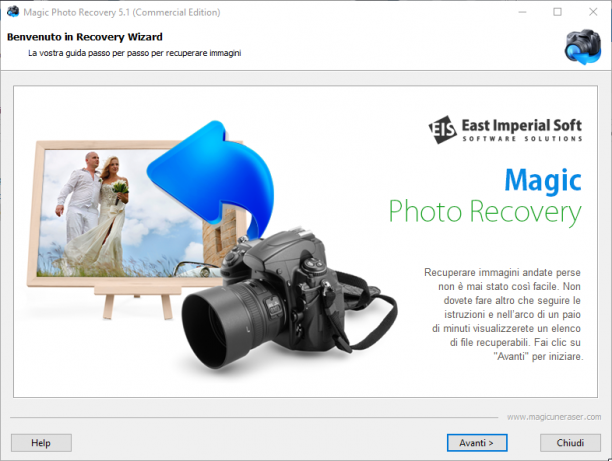Open the www.magicuneraser.com link
Image resolution: width=612 pixels, height=461 pixels.
pos(554,417)
